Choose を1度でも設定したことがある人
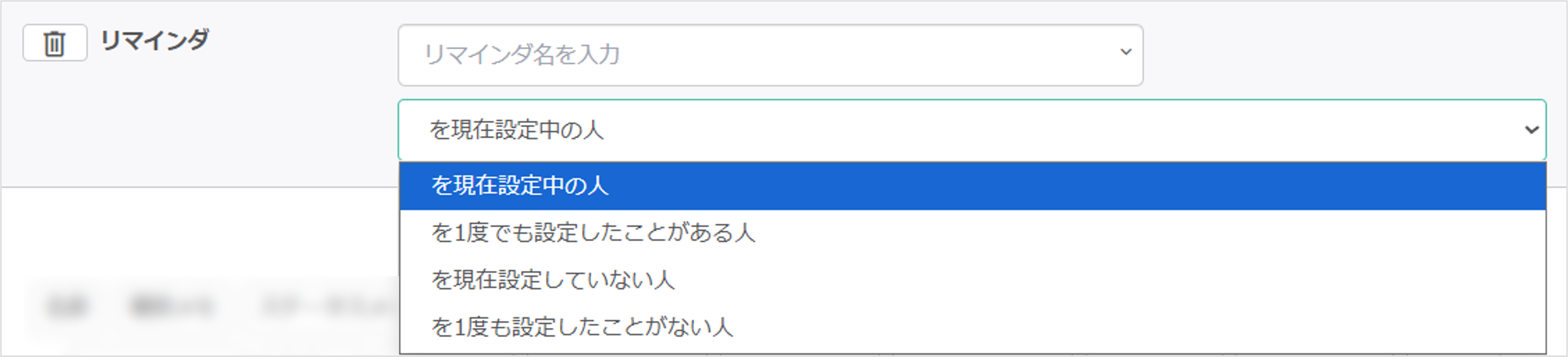Screen dimensions: 1568x357 [593, 233]
